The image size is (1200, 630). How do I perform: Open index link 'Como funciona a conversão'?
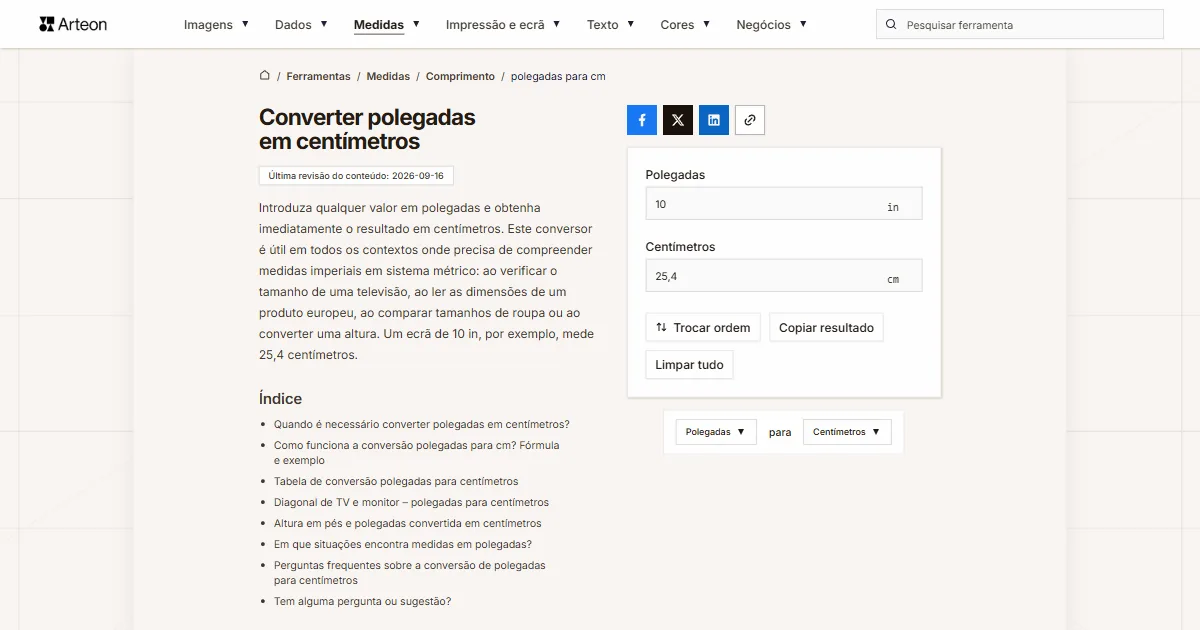point(417,453)
